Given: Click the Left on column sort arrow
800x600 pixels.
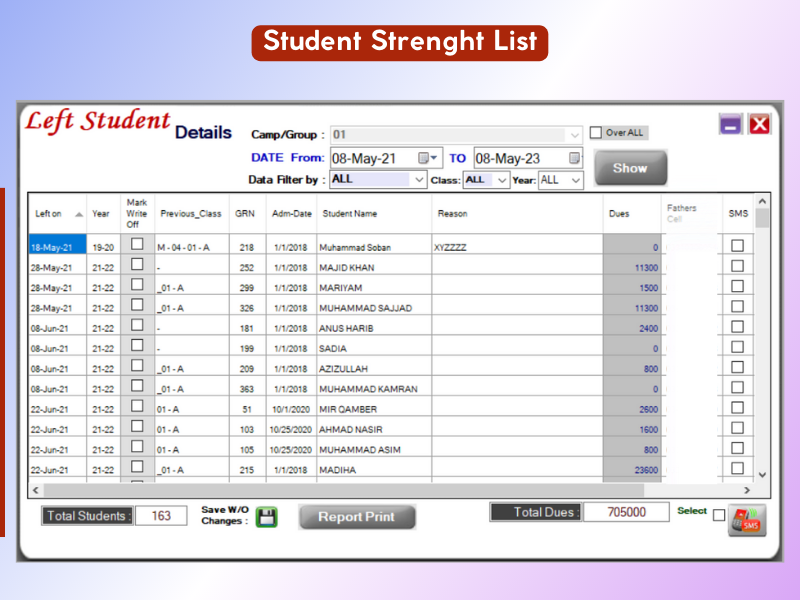Looking at the screenshot, I should click(79, 214).
